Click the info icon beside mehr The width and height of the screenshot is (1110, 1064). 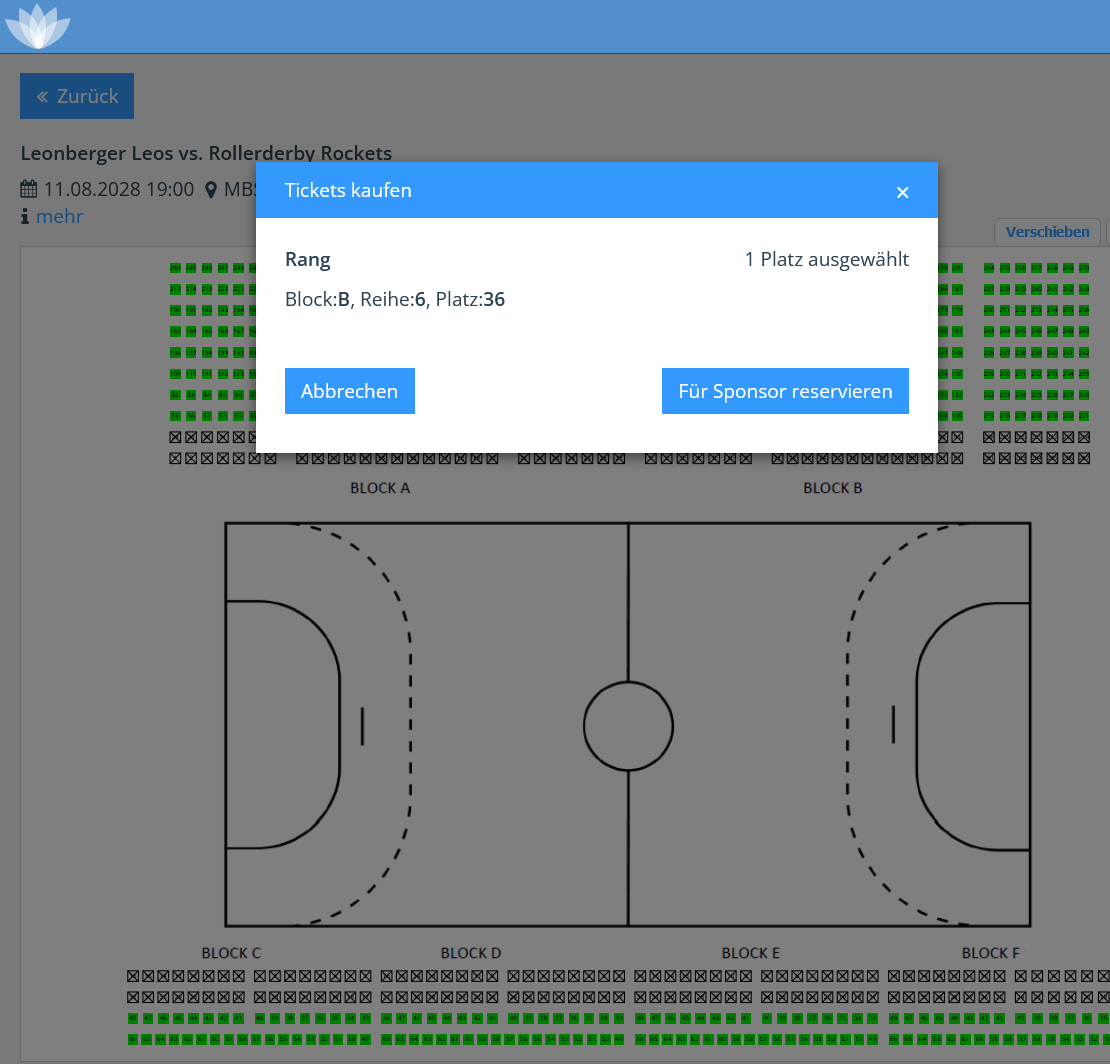point(25,216)
